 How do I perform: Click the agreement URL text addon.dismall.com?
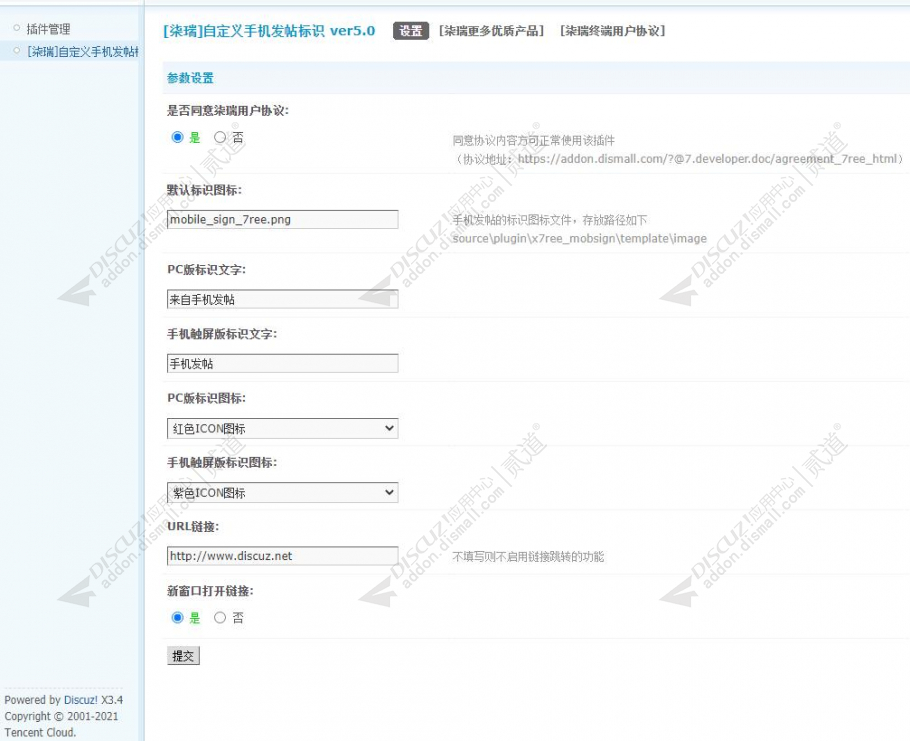(x=707, y=159)
